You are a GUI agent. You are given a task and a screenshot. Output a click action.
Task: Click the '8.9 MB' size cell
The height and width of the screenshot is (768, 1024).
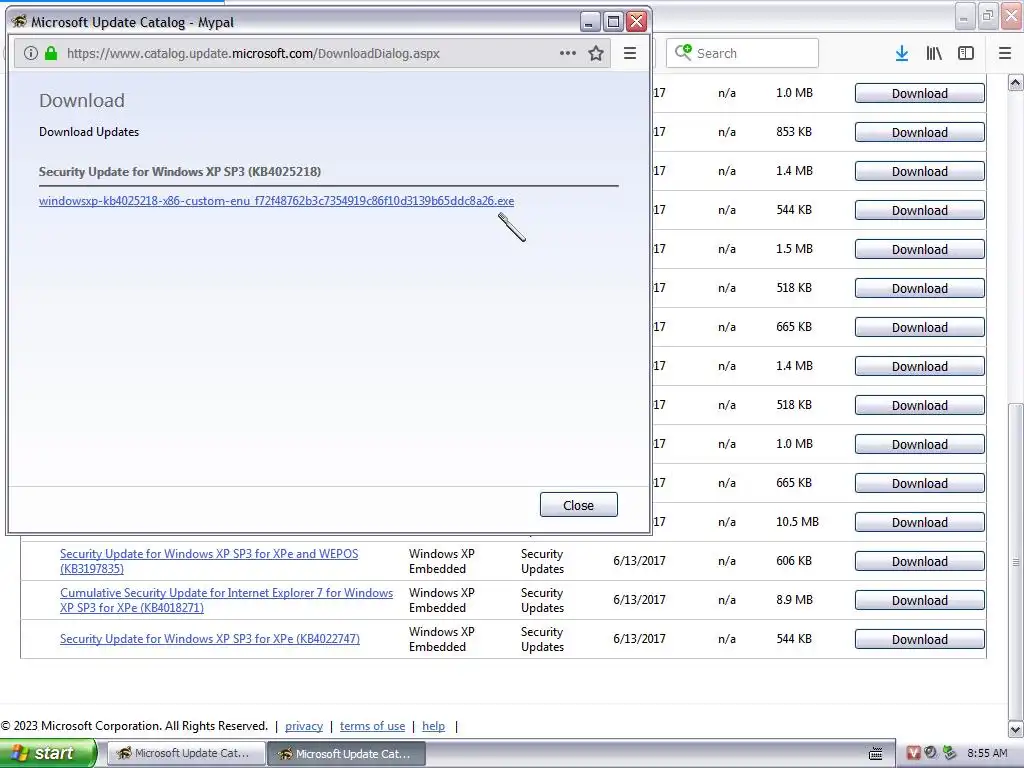click(x=794, y=600)
